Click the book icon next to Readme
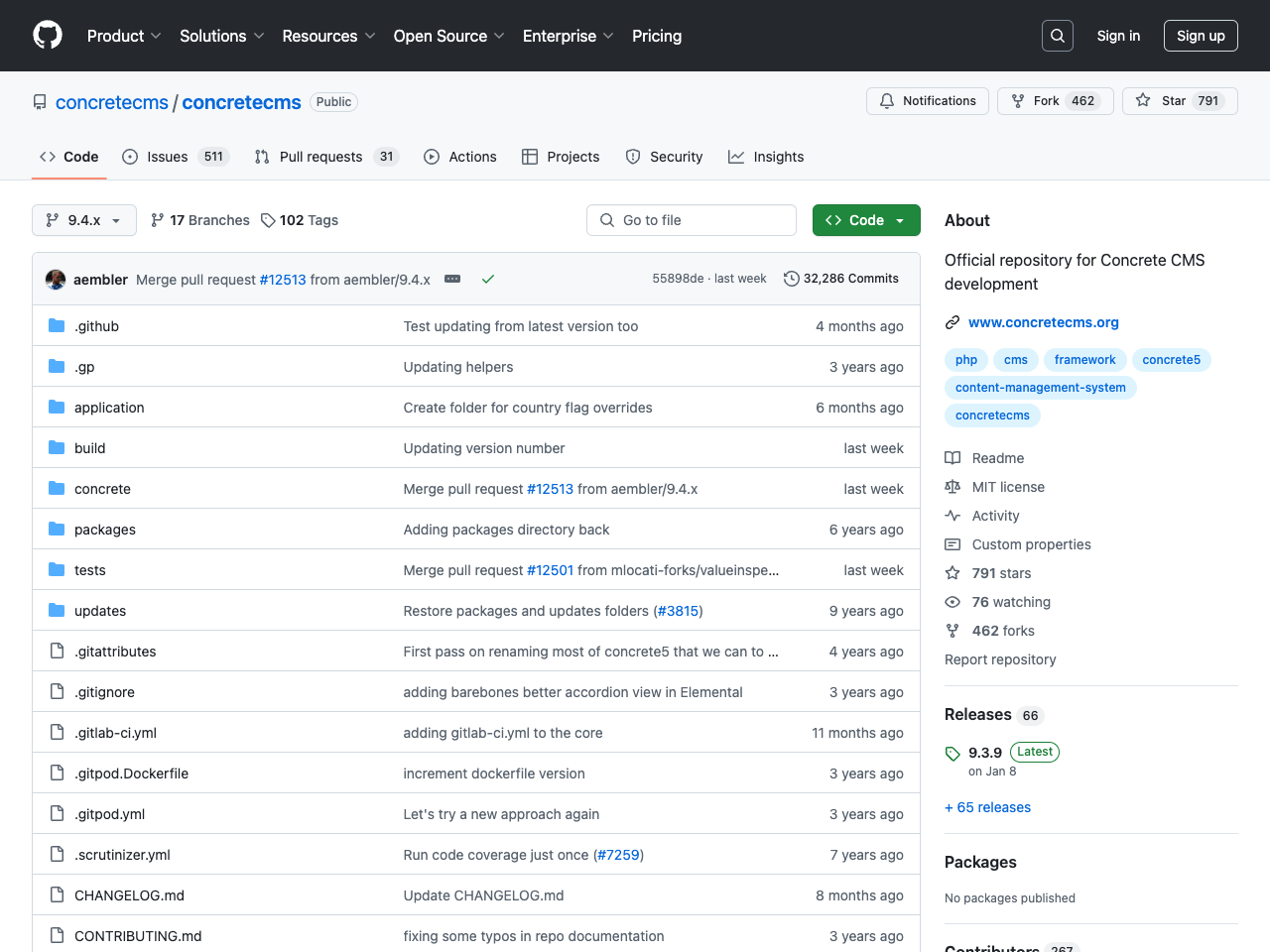Image resolution: width=1270 pixels, height=952 pixels. (x=952, y=458)
